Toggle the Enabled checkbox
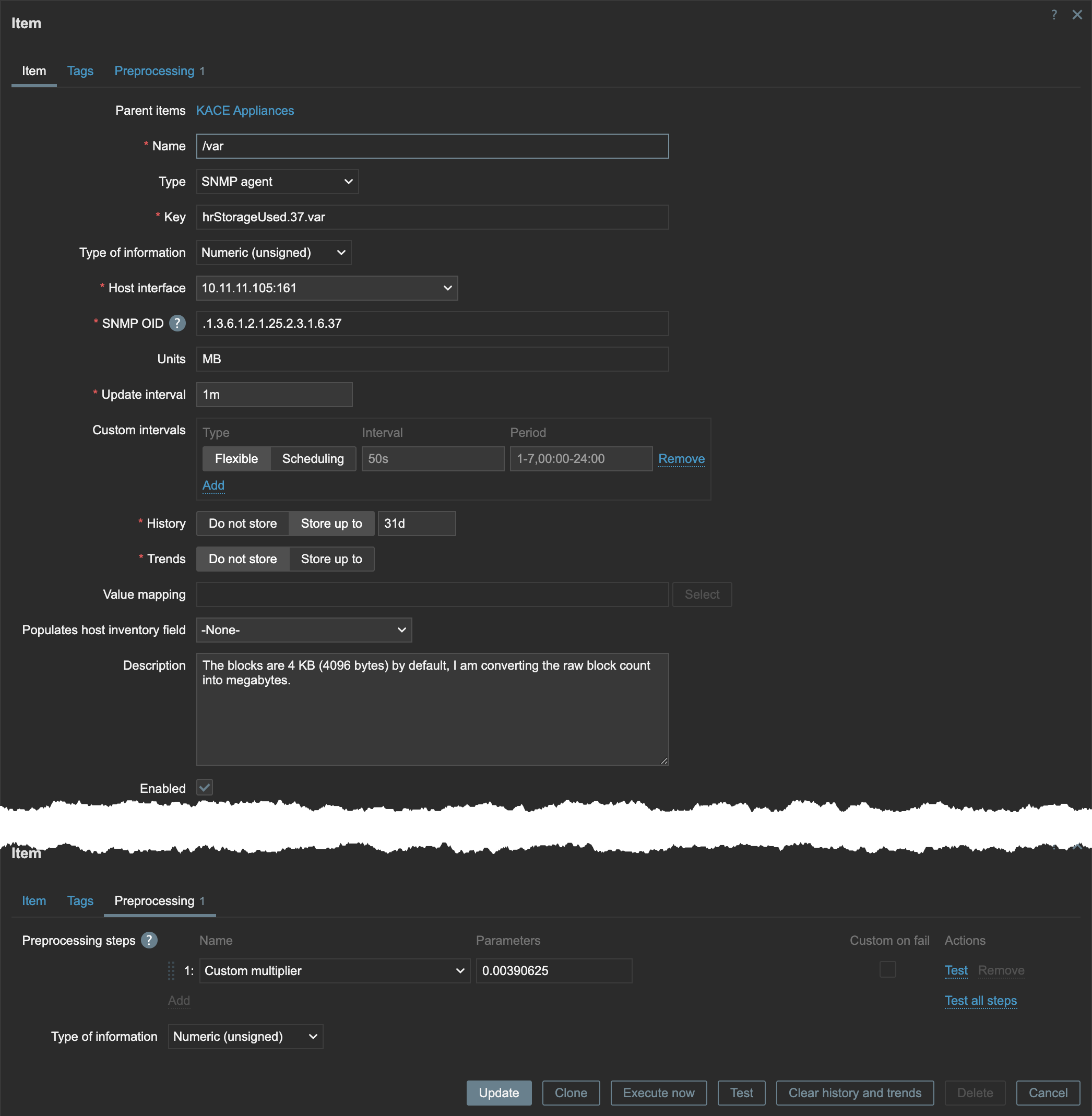1092x1116 pixels. pos(205,787)
